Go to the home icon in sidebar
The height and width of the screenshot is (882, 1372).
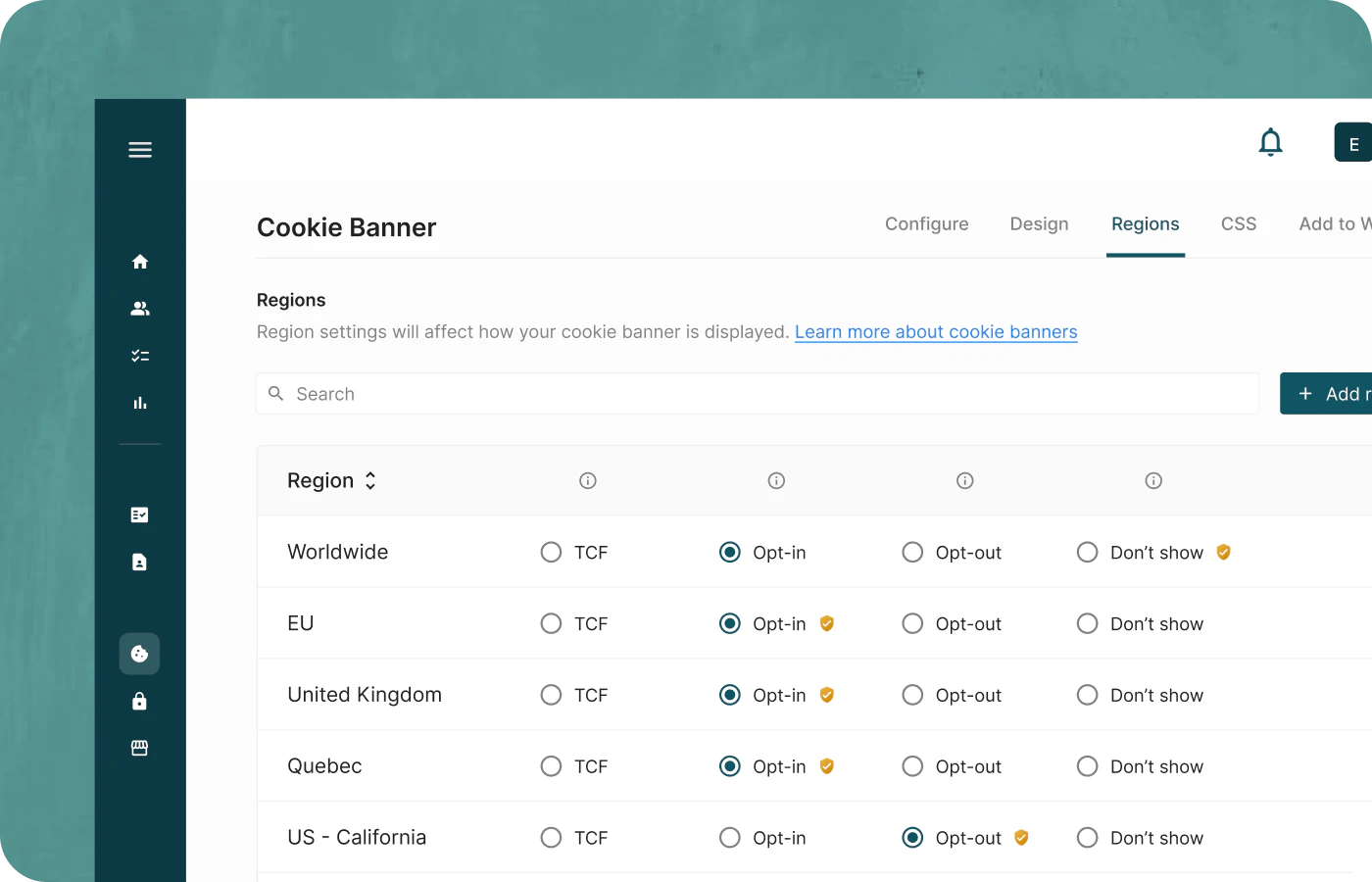point(140,262)
